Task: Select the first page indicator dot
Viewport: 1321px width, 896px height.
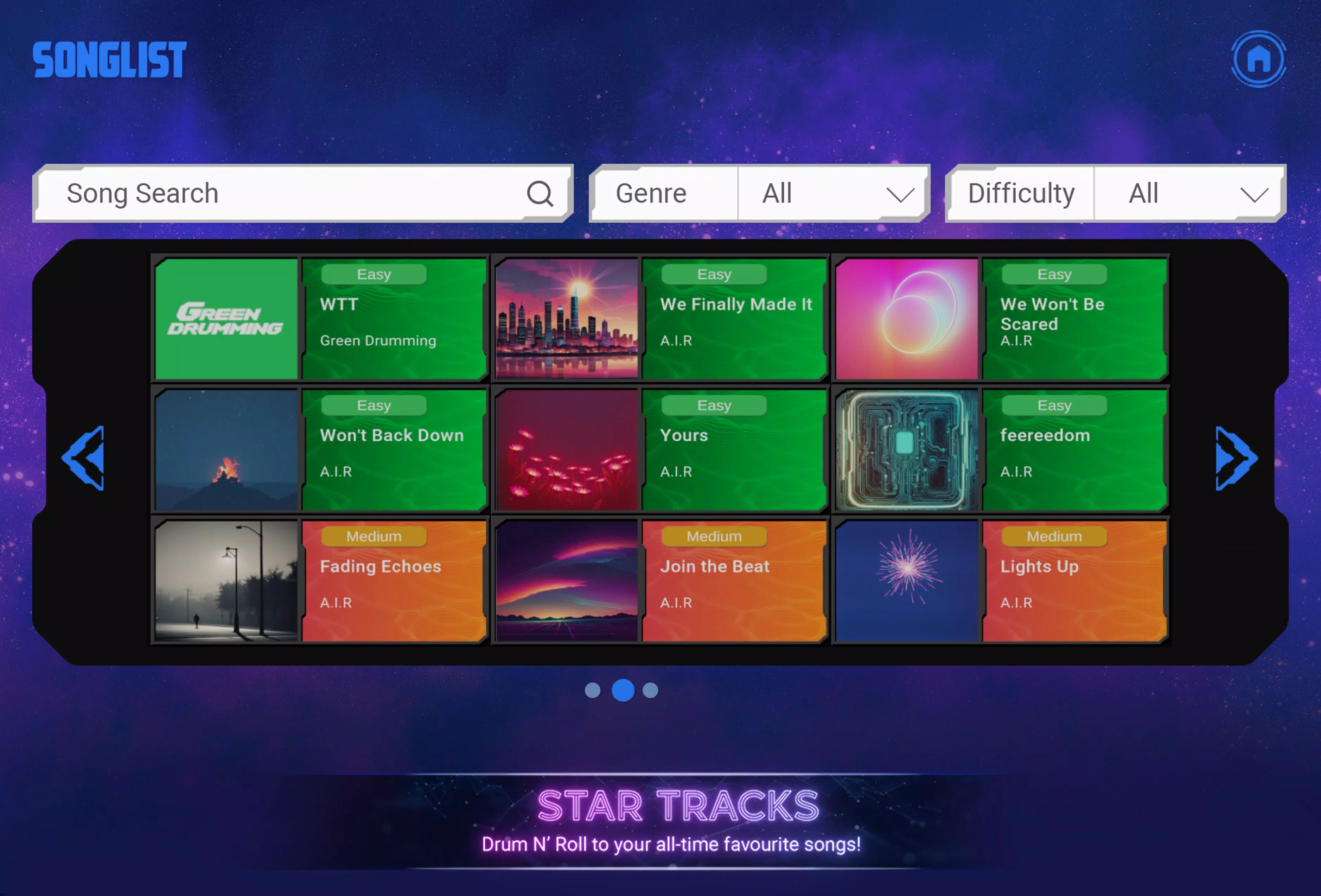Action: click(592, 690)
